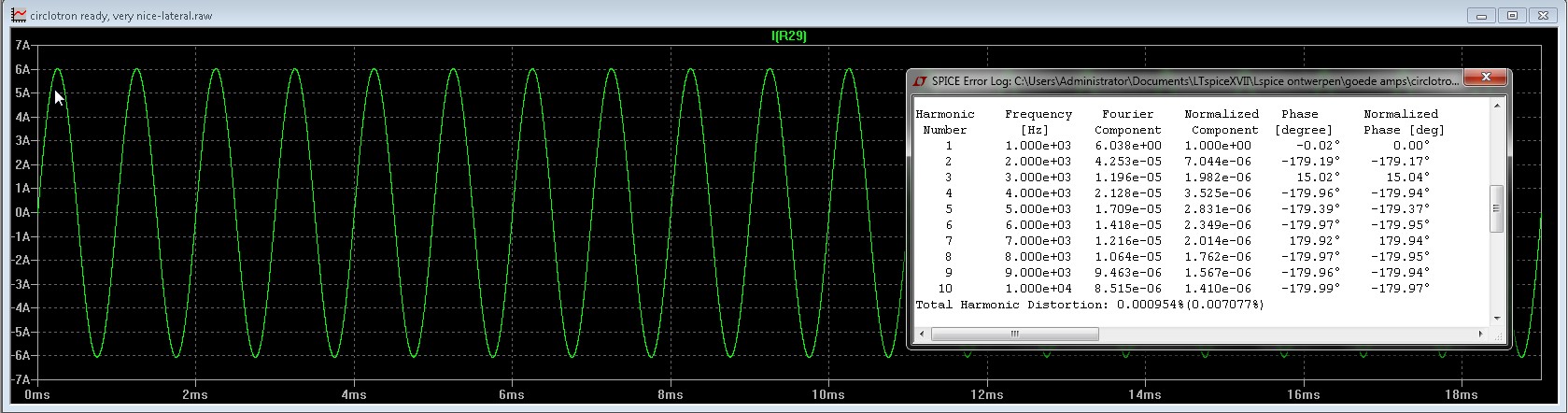Click the Total Harmonic Distortion line
Image resolution: width=1568 pixels, height=413 pixels.
point(1089,305)
